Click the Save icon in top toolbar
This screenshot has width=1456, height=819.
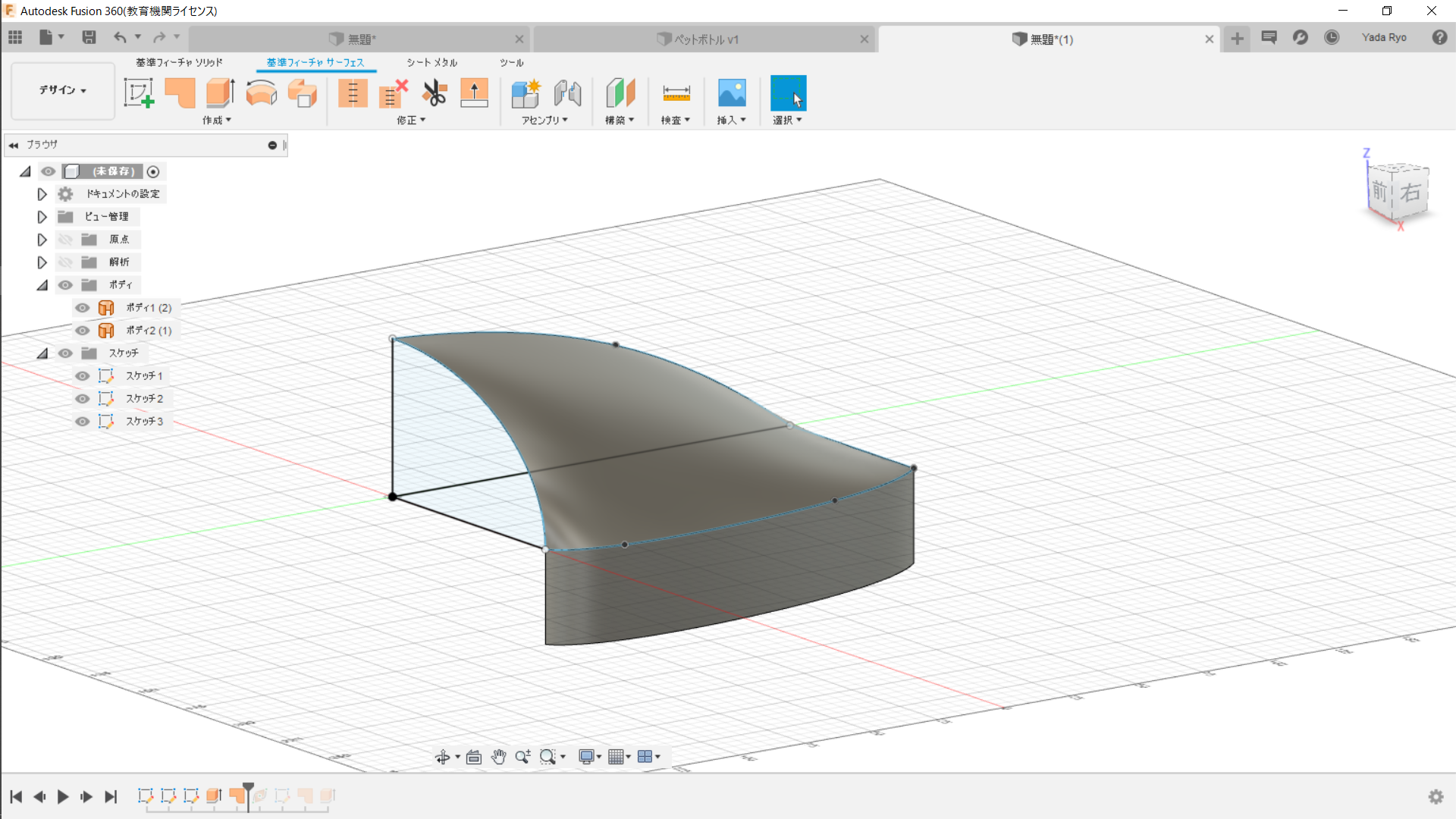pyautogui.click(x=89, y=37)
